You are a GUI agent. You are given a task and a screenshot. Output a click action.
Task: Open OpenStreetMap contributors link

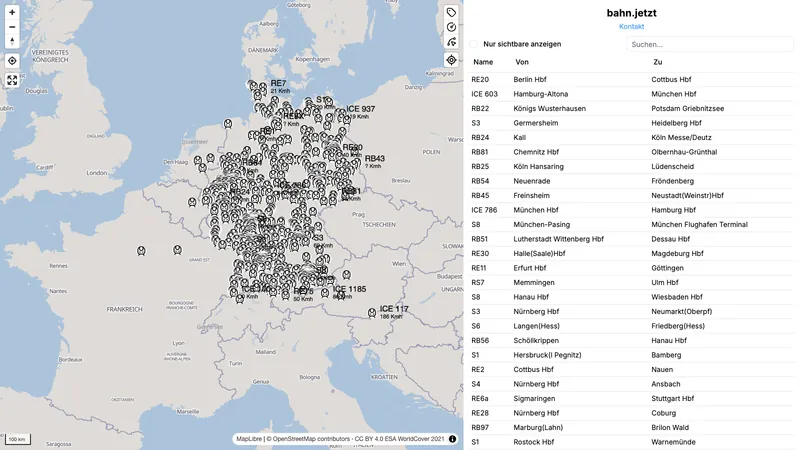point(311,439)
